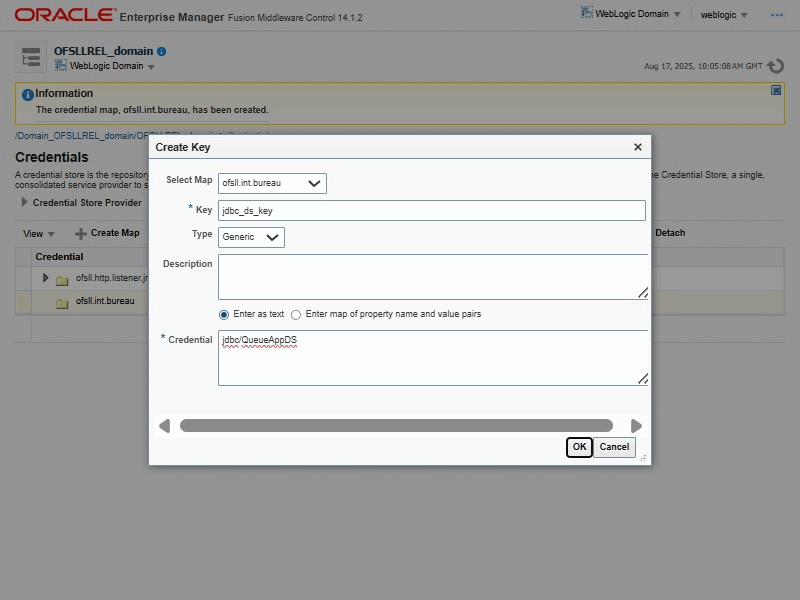Click the three-dot overflow icon
The height and width of the screenshot is (600, 800).
tap(777, 15)
